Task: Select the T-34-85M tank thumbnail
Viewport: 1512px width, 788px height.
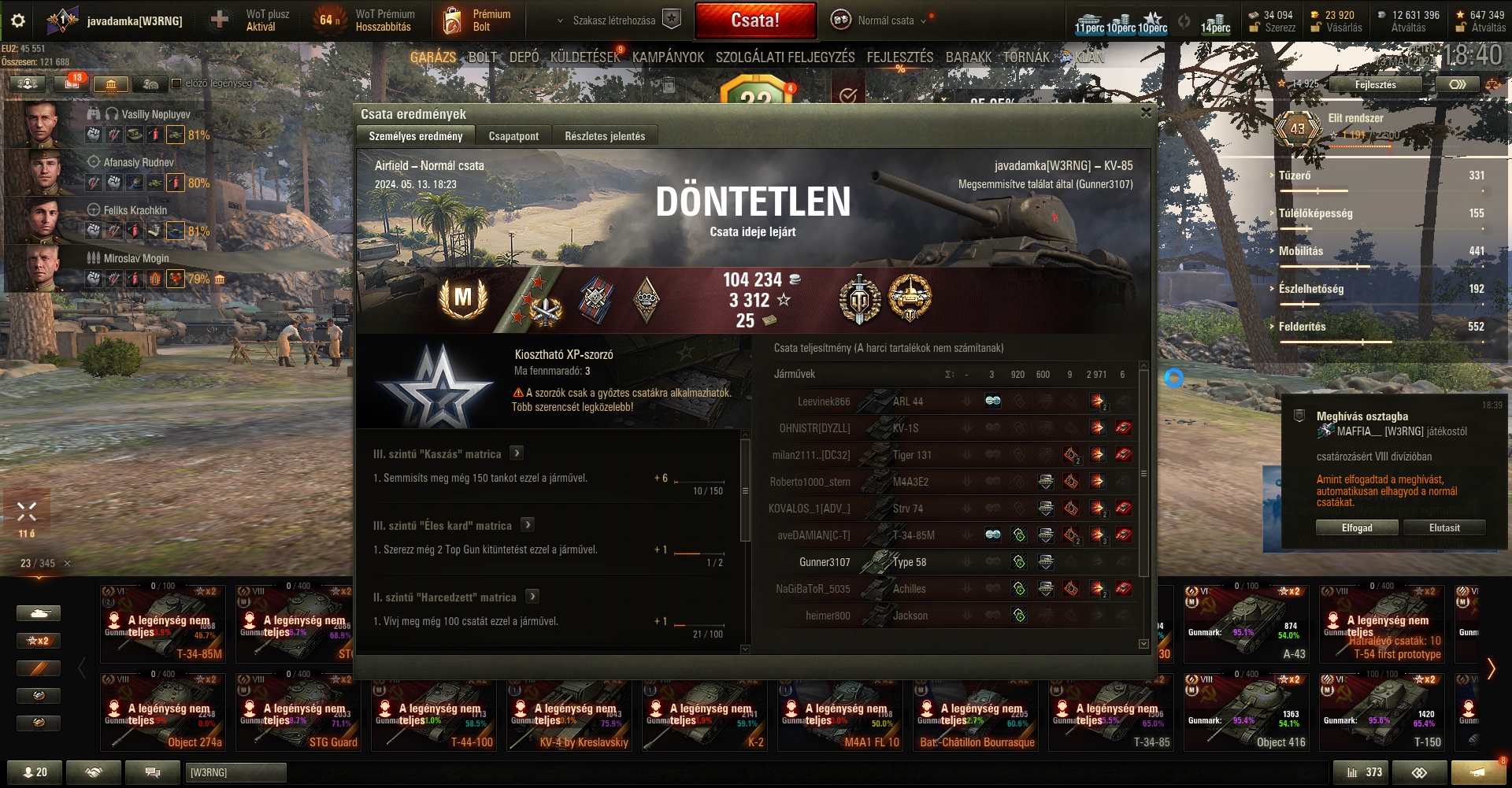Action: click(163, 623)
